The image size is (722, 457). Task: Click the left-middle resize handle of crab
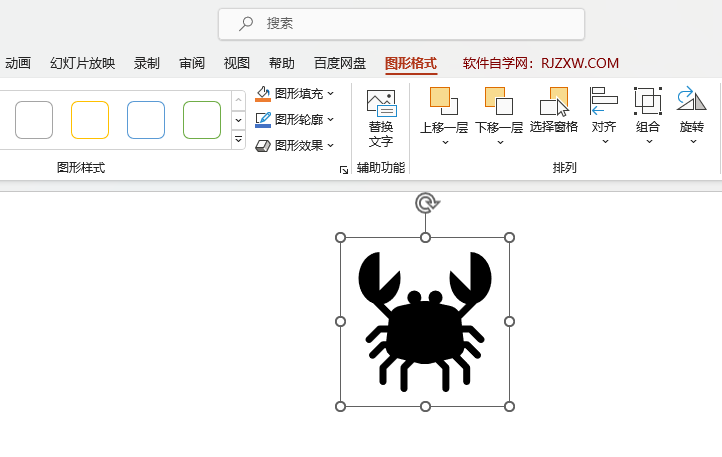tap(340, 322)
